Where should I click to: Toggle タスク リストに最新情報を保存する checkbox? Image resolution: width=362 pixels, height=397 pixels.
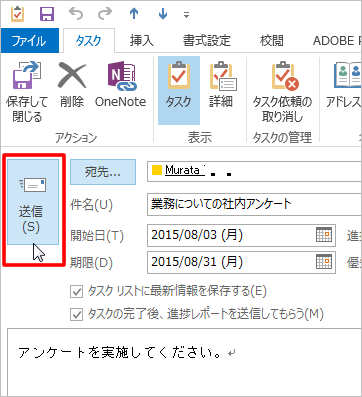click(x=77, y=292)
